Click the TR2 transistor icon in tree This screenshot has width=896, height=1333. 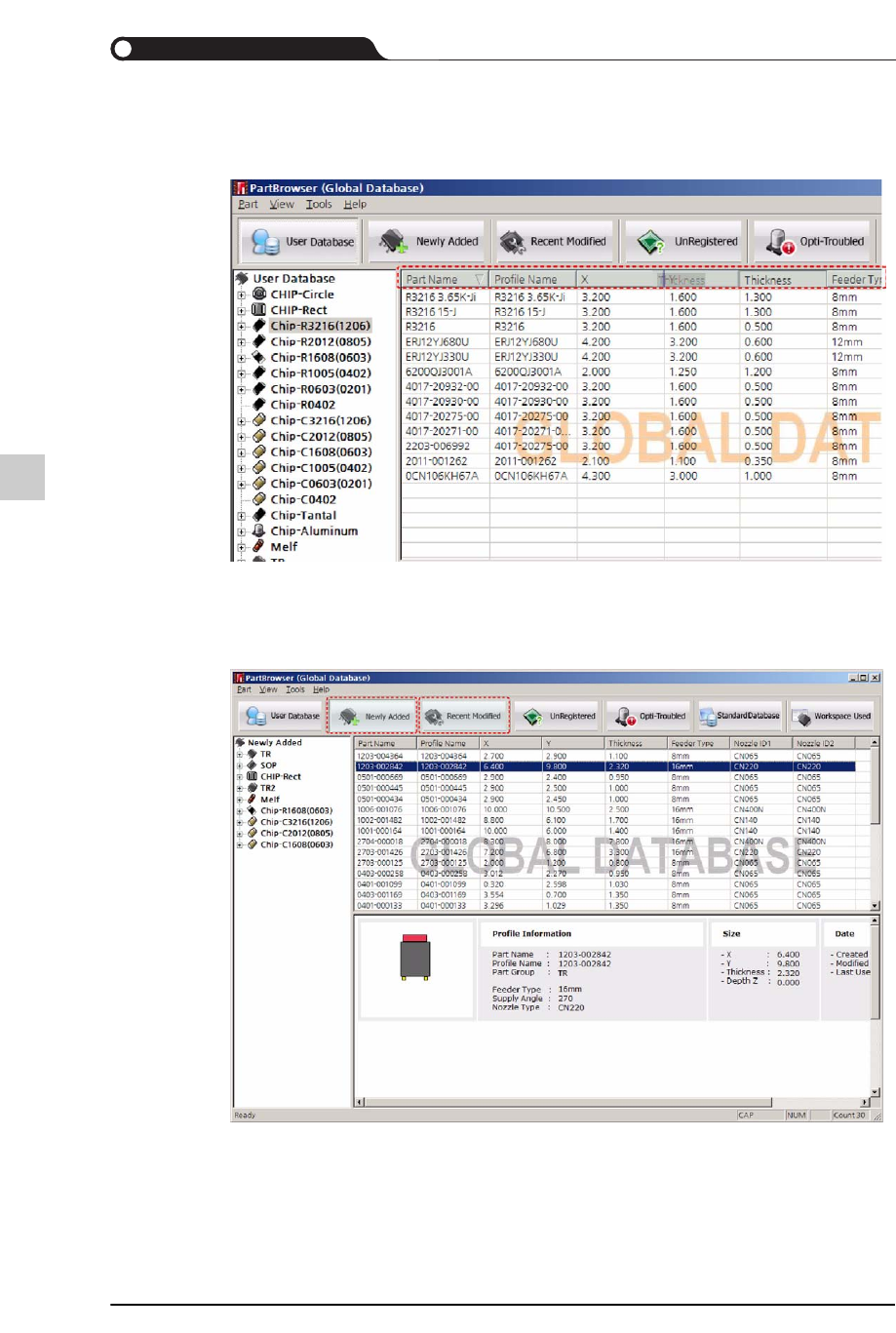click(x=253, y=788)
